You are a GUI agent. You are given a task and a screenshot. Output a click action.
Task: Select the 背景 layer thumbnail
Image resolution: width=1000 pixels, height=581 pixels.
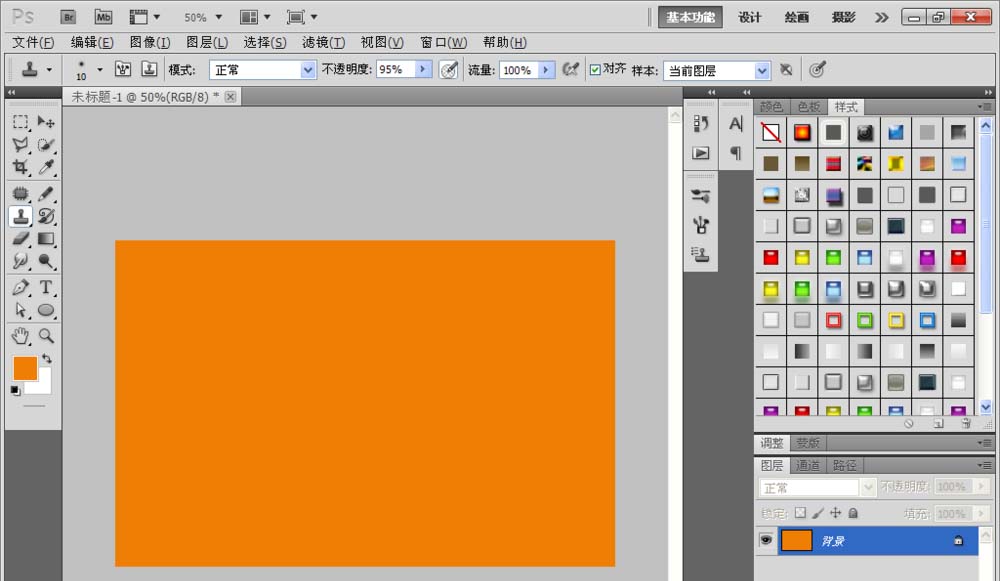pyautogui.click(x=796, y=540)
